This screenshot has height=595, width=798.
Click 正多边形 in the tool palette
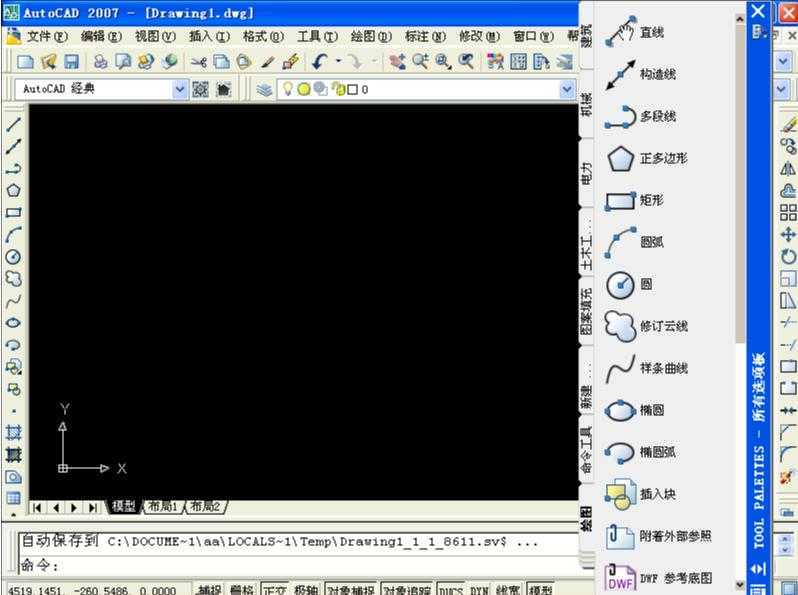pos(646,158)
